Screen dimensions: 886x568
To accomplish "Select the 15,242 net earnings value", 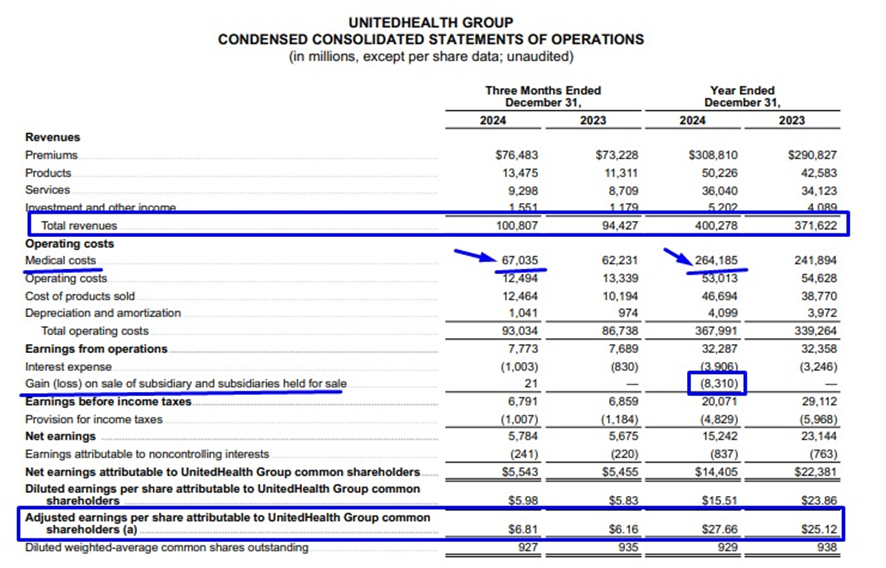I will 719,436.
